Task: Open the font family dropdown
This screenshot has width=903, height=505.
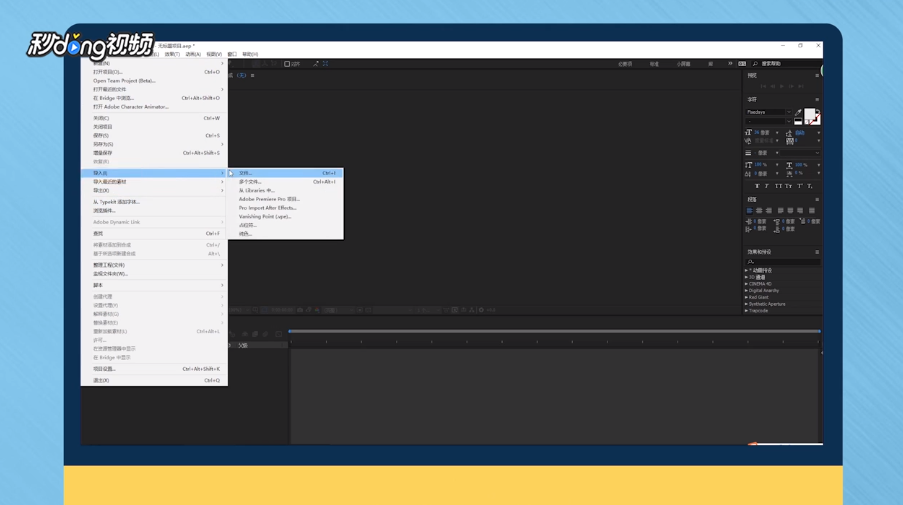Action: 788,112
